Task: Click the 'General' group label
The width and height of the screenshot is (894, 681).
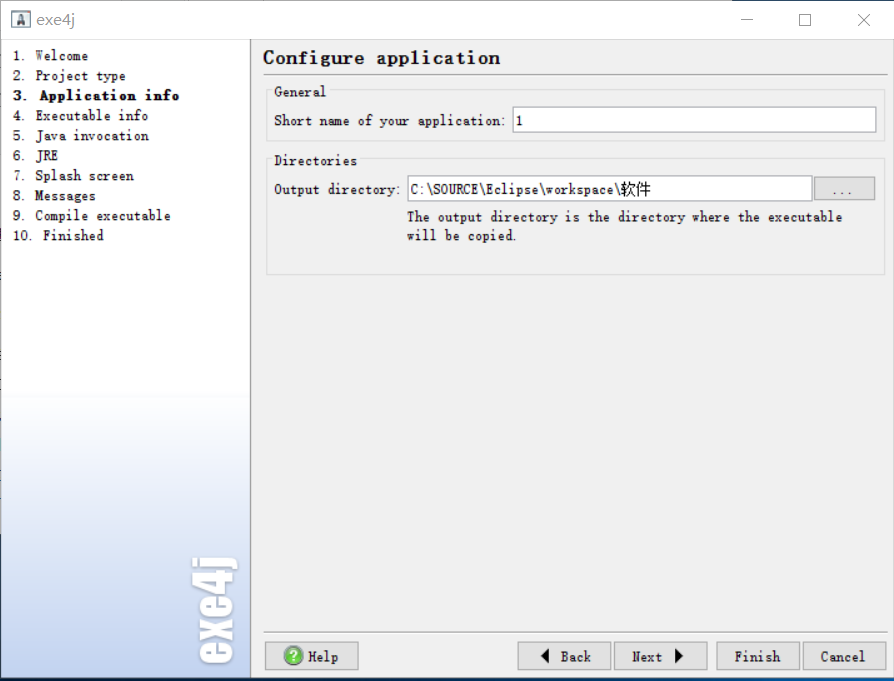Action: click(300, 92)
